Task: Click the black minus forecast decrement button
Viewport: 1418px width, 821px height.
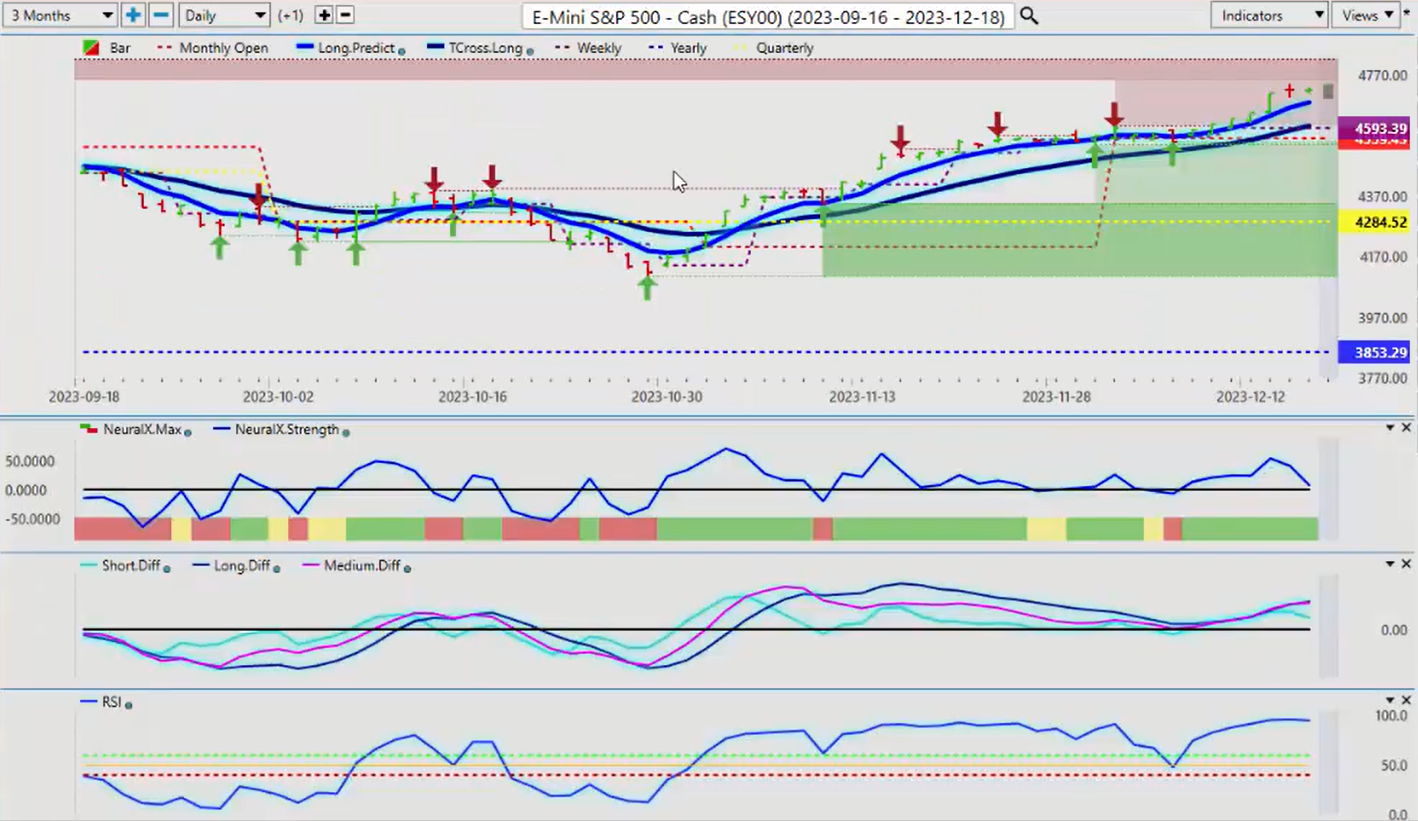Action: pyautogui.click(x=345, y=15)
